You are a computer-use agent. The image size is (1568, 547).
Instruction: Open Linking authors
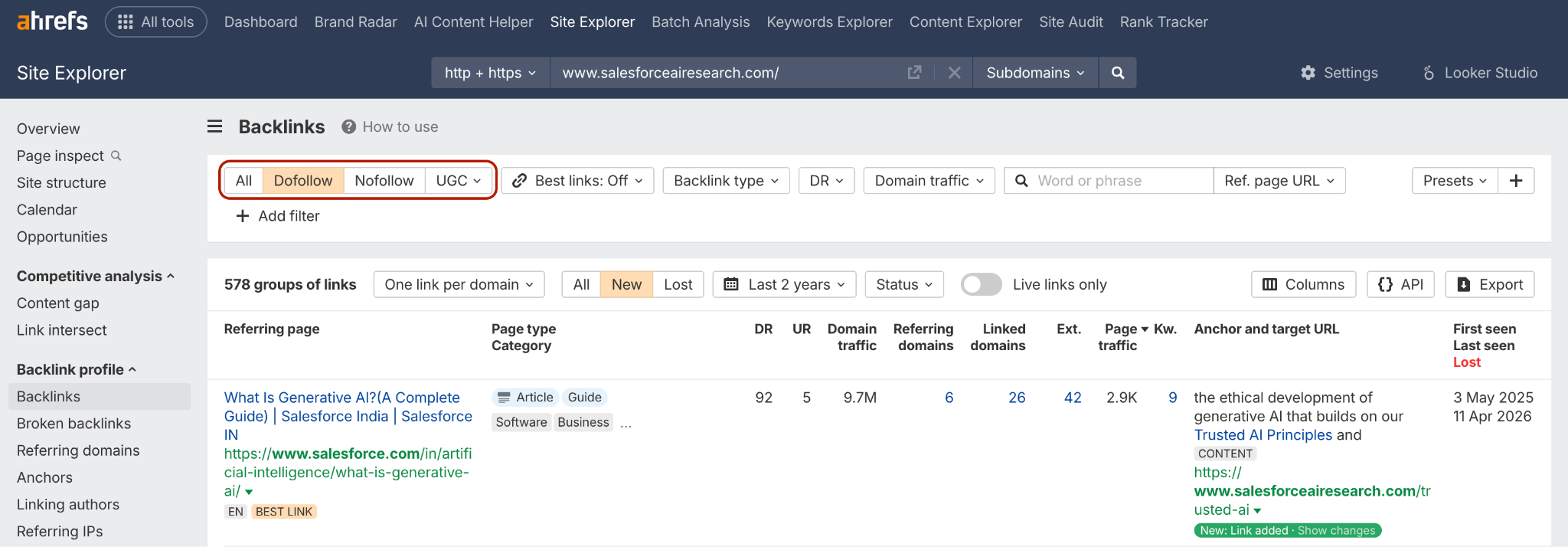68,504
